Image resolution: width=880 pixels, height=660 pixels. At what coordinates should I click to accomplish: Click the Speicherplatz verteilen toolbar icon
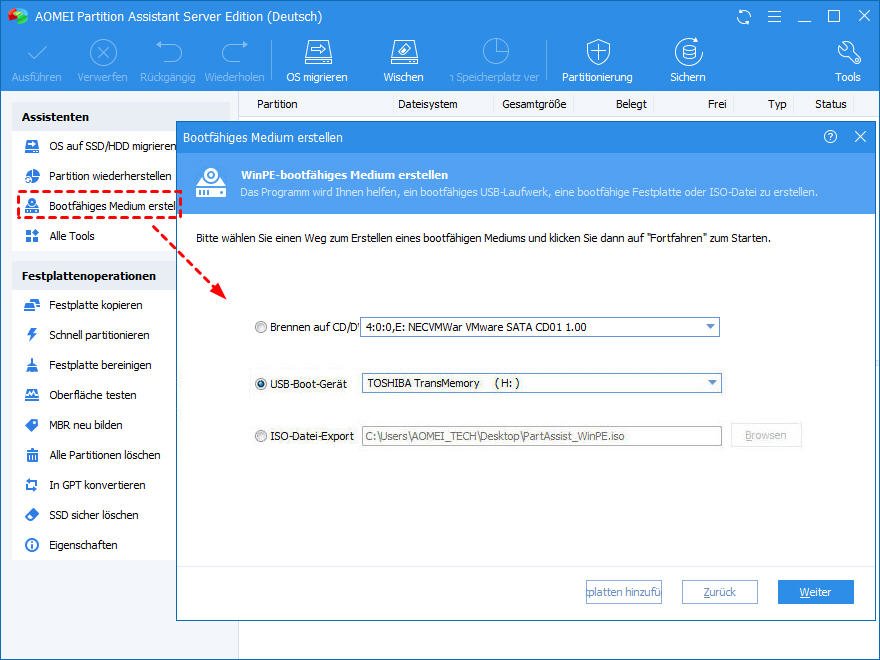click(496, 52)
